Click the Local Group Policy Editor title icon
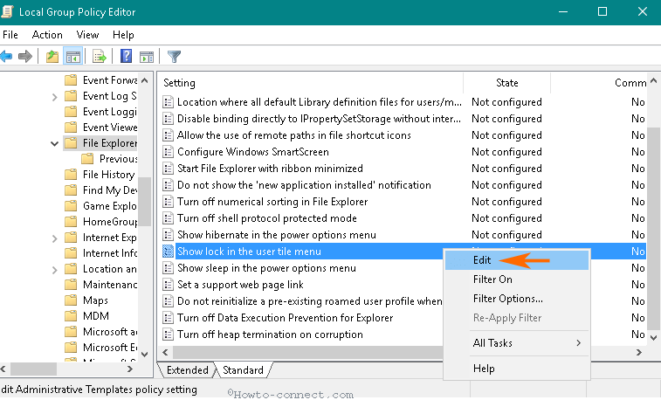This screenshot has height=400, width=661. coord(7,11)
